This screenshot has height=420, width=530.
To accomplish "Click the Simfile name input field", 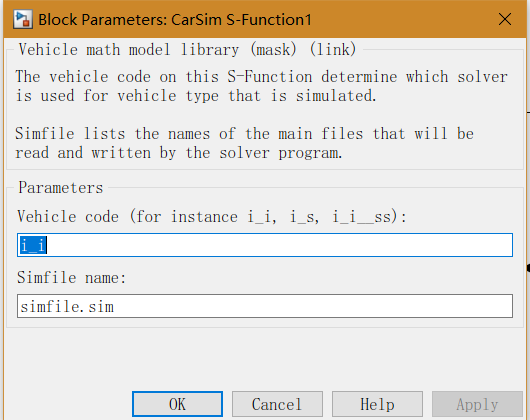I will point(265,306).
